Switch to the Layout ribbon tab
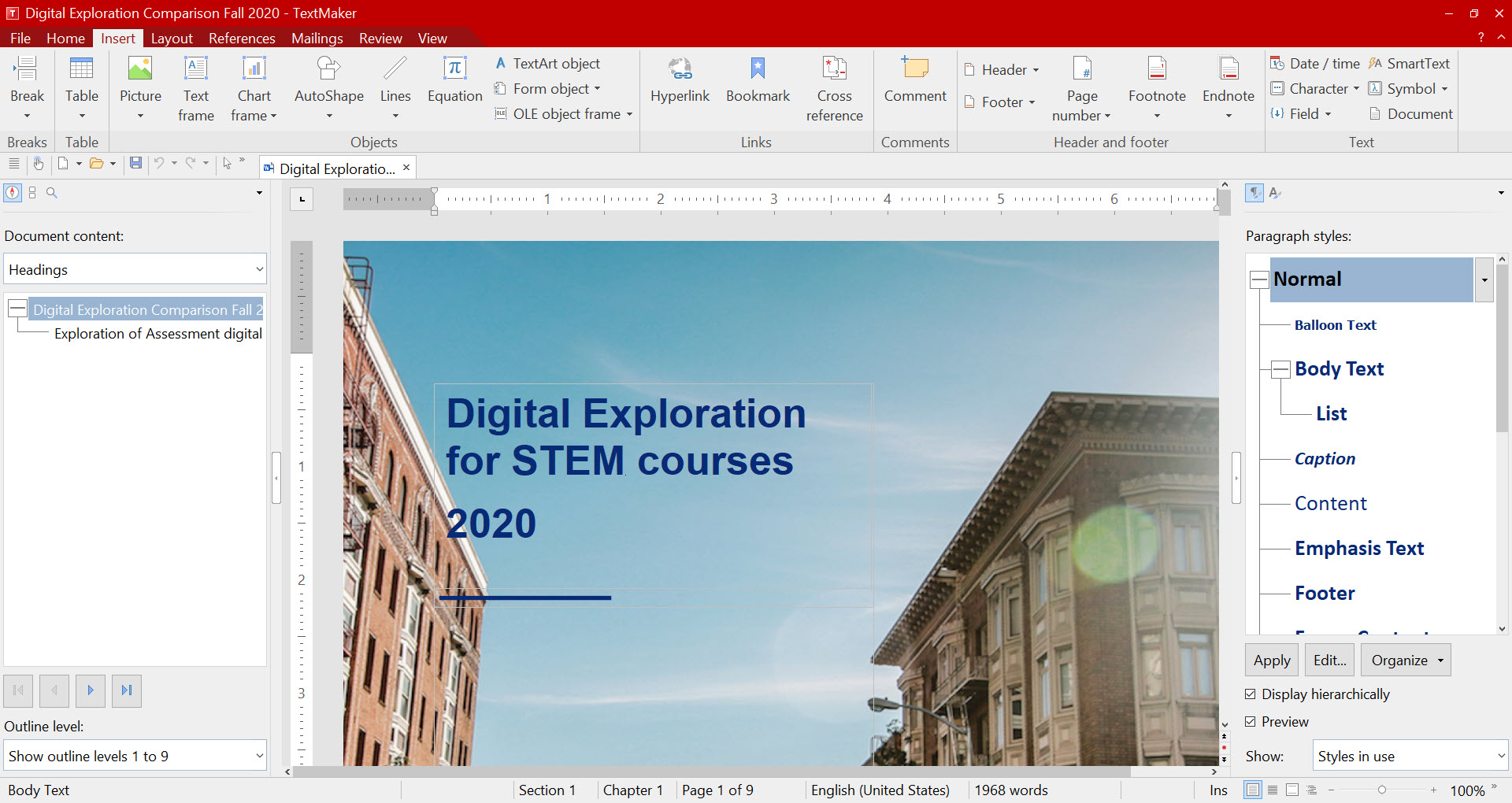 172,38
